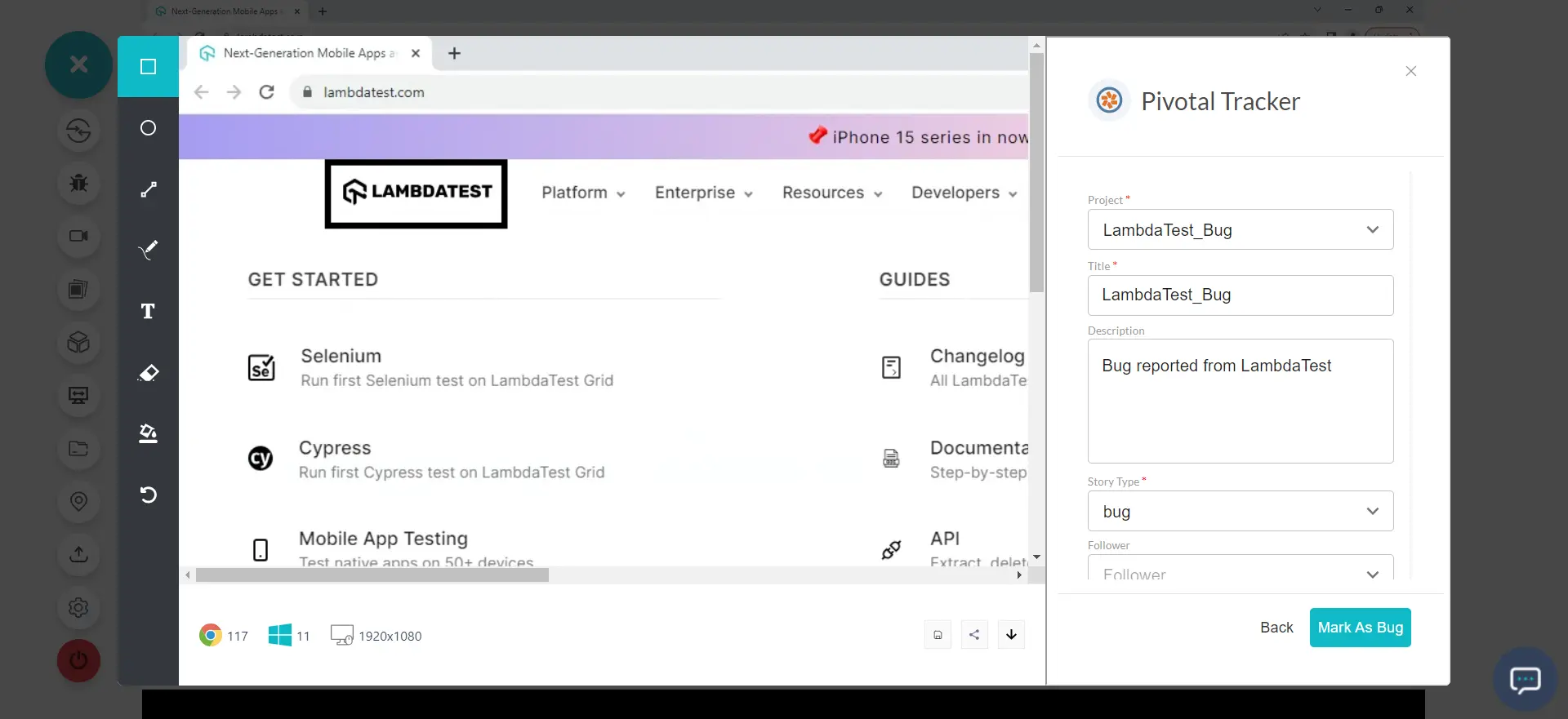Click the Windows 11 OS indicator
This screenshot has width=1568, height=719.
[289, 635]
